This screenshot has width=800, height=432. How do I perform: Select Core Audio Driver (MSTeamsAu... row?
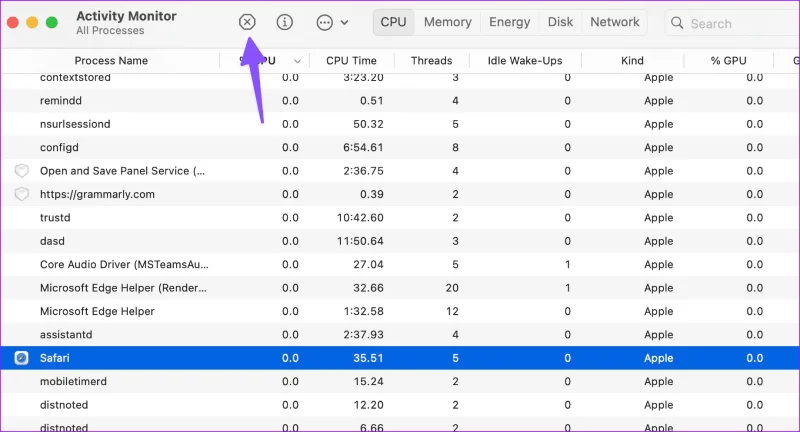(400, 265)
